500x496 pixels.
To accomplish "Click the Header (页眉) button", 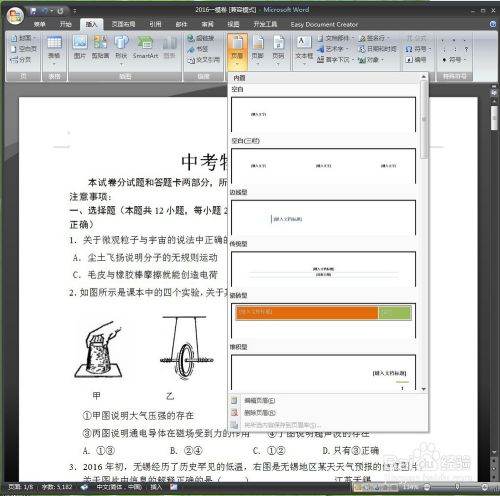I will [x=237, y=51].
